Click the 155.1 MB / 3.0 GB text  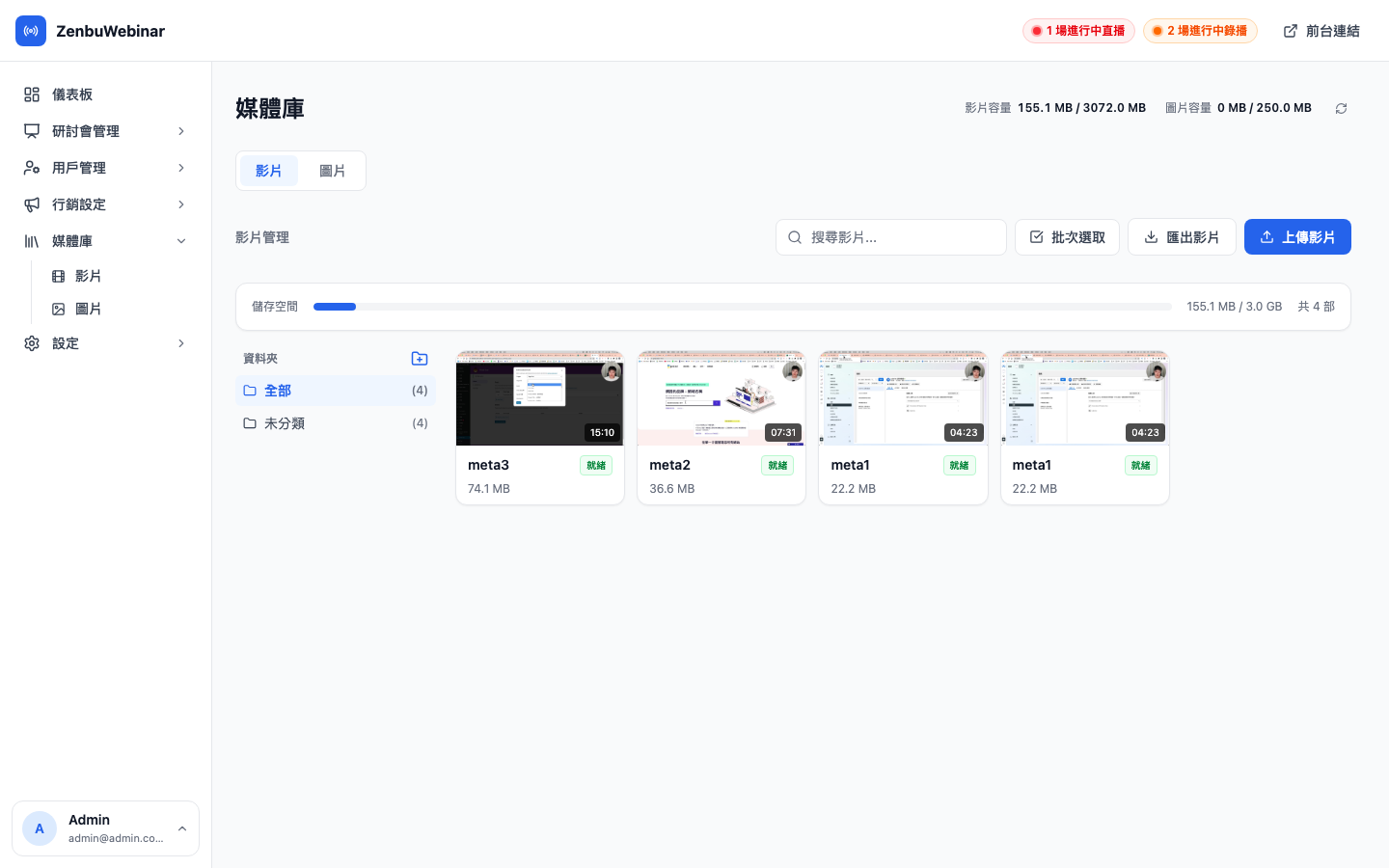click(x=1234, y=307)
